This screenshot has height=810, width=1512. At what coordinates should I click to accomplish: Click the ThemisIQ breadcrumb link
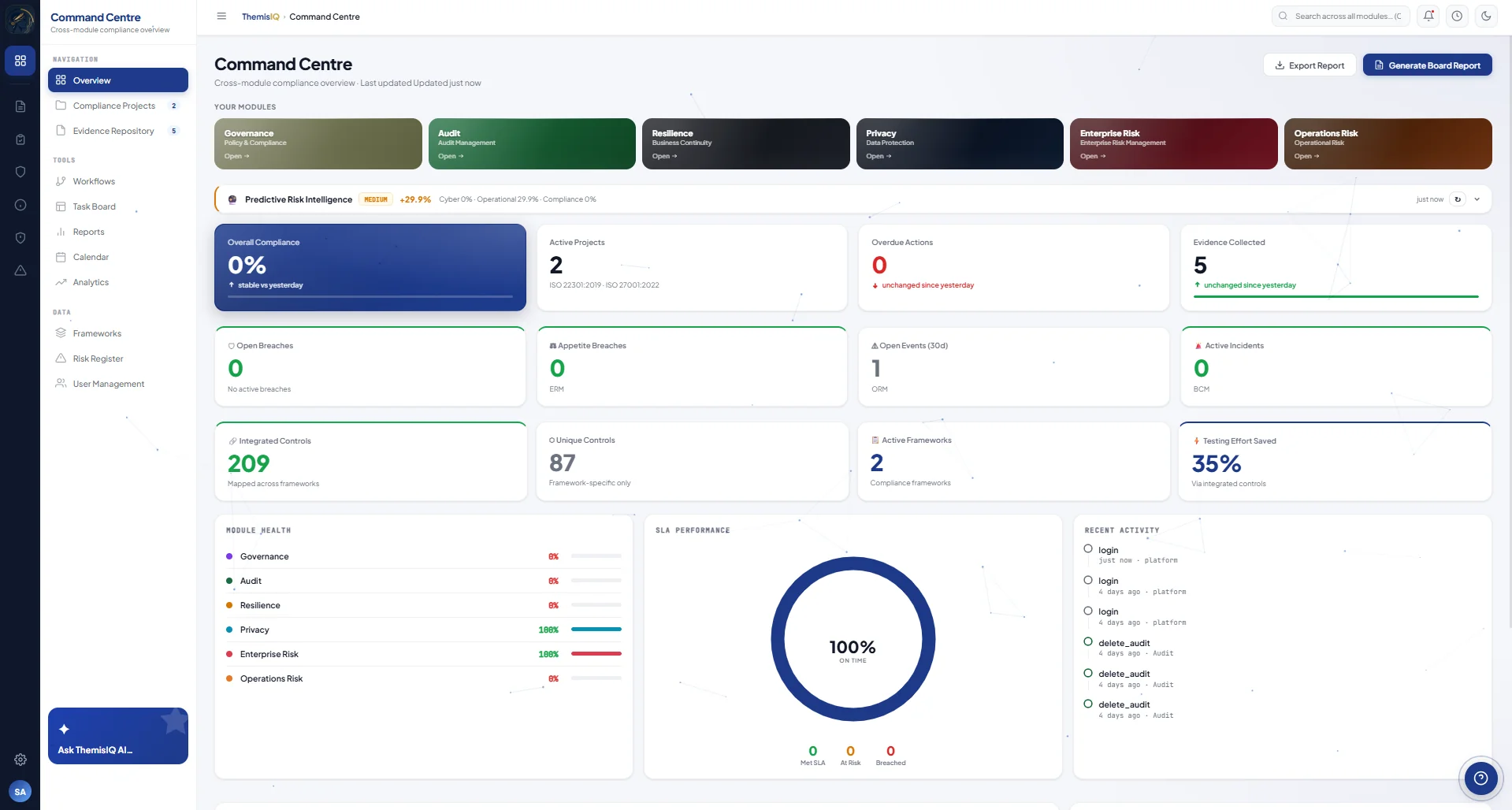point(260,17)
